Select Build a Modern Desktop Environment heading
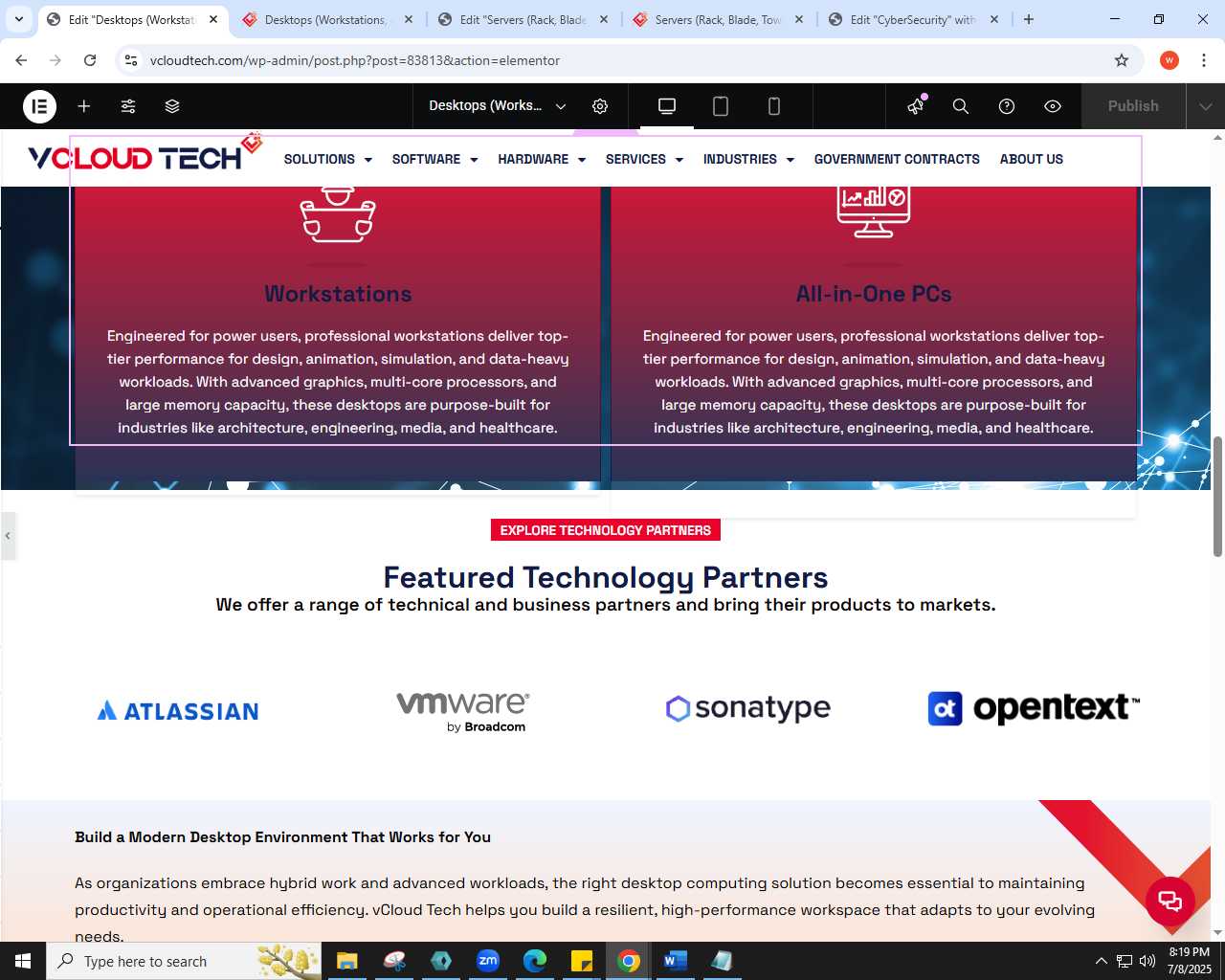The height and width of the screenshot is (980, 1225). click(x=282, y=837)
